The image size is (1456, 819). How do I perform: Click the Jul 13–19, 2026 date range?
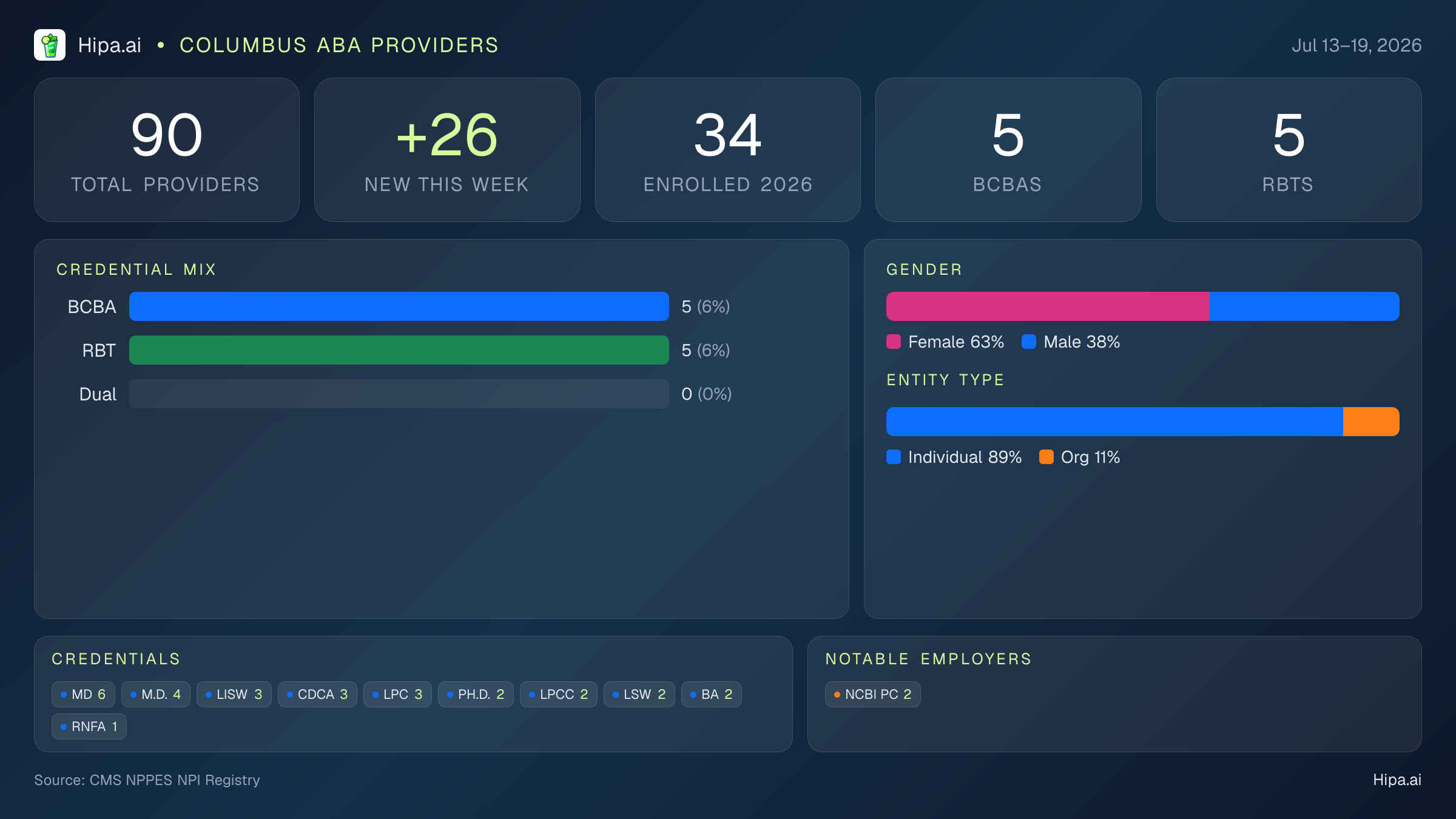[1357, 45]
